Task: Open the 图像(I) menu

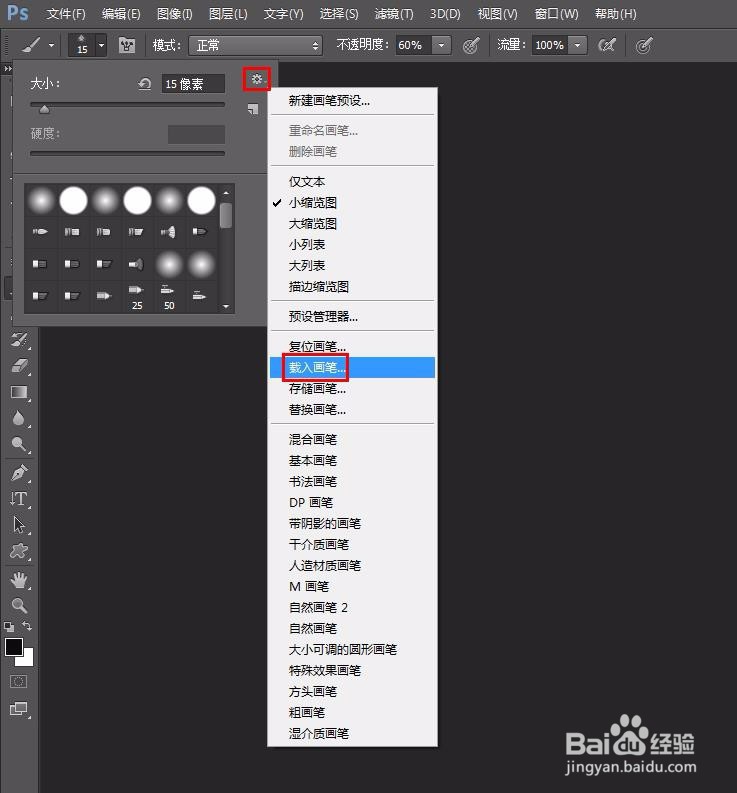Action: tap(175, 14)
